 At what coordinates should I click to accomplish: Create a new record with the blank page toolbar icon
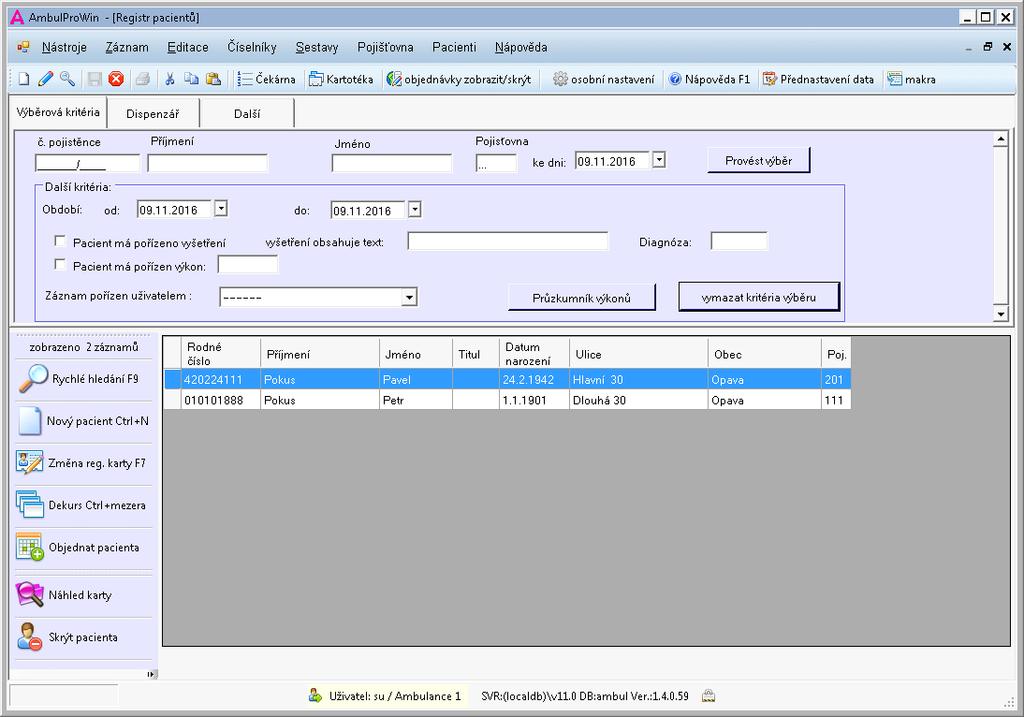pos(24,79)
